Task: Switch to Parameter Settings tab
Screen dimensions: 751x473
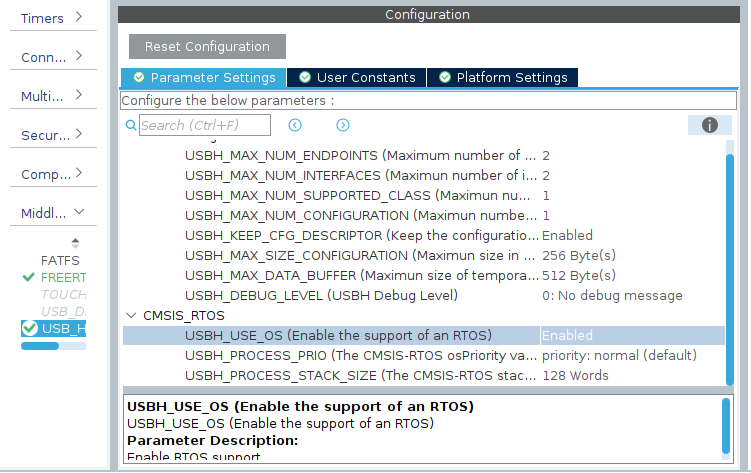Action: tap(204, 78)
